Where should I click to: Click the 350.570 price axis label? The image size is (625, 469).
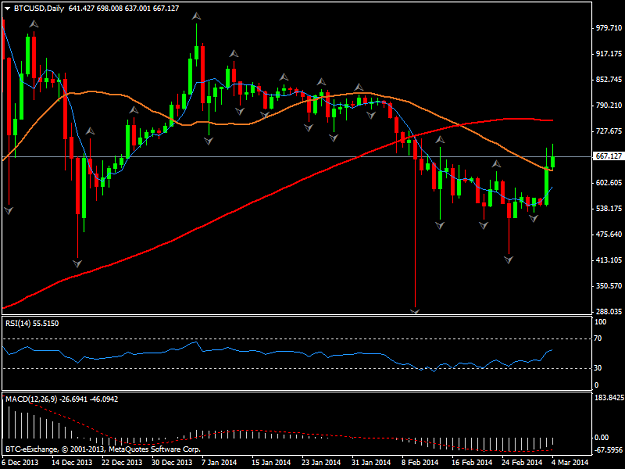609,286
